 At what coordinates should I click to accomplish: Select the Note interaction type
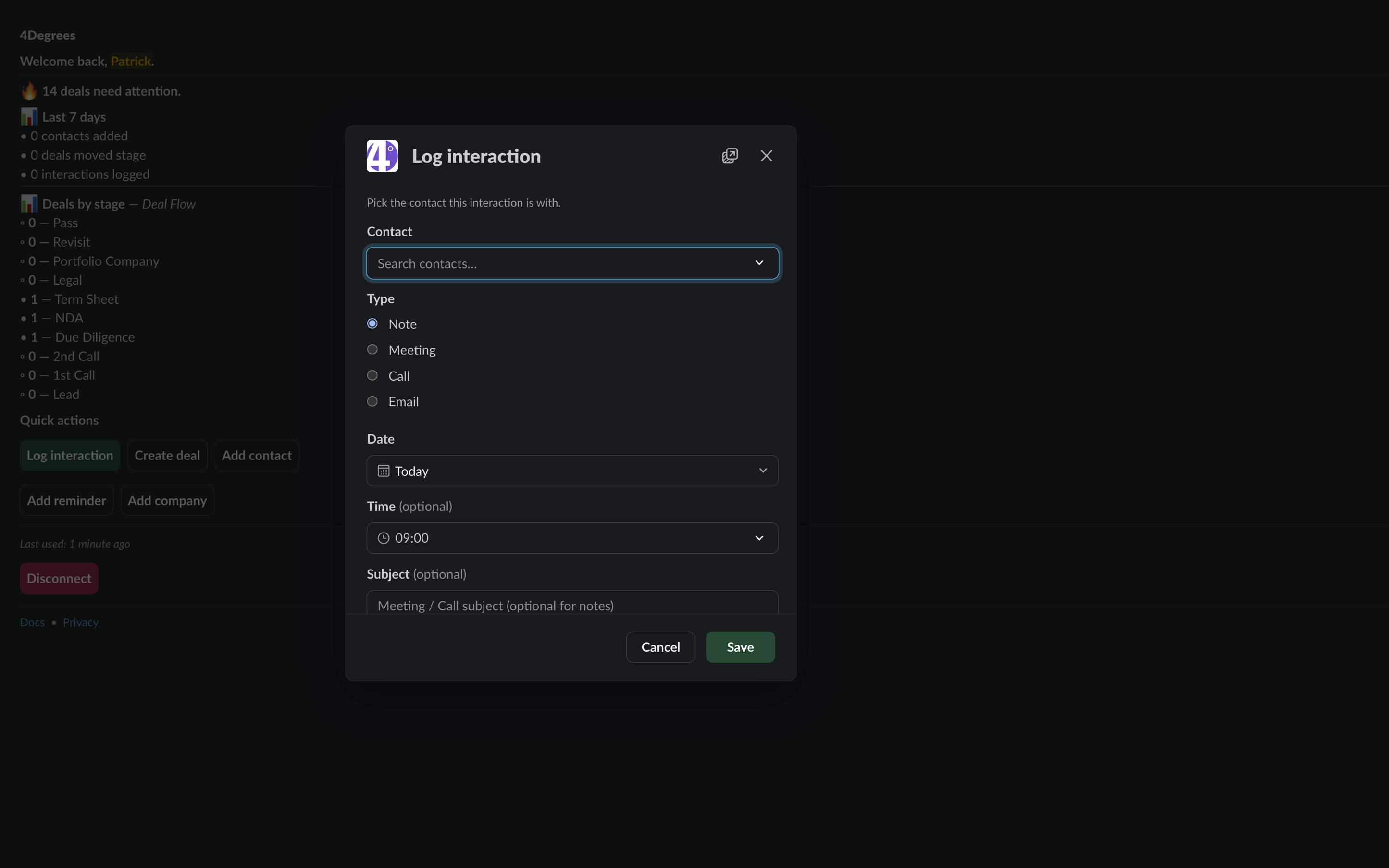pos(372,324)
